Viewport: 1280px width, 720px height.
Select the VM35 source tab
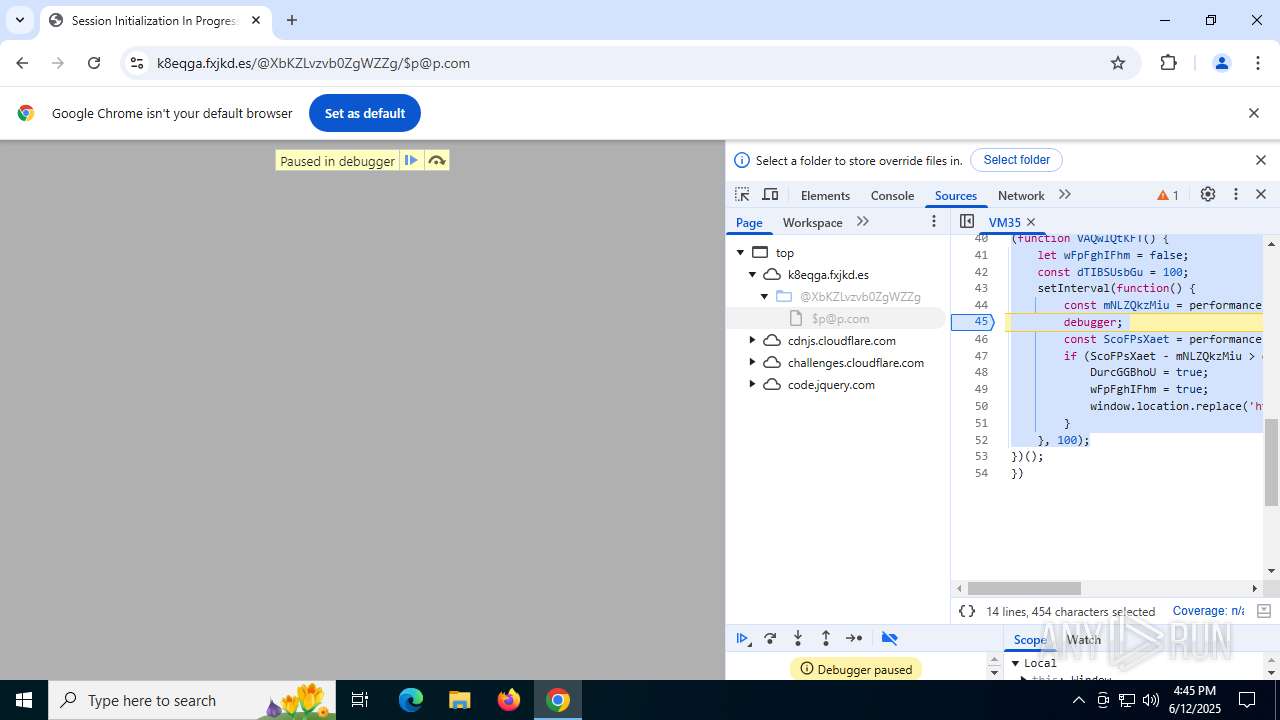[1004, 222]
